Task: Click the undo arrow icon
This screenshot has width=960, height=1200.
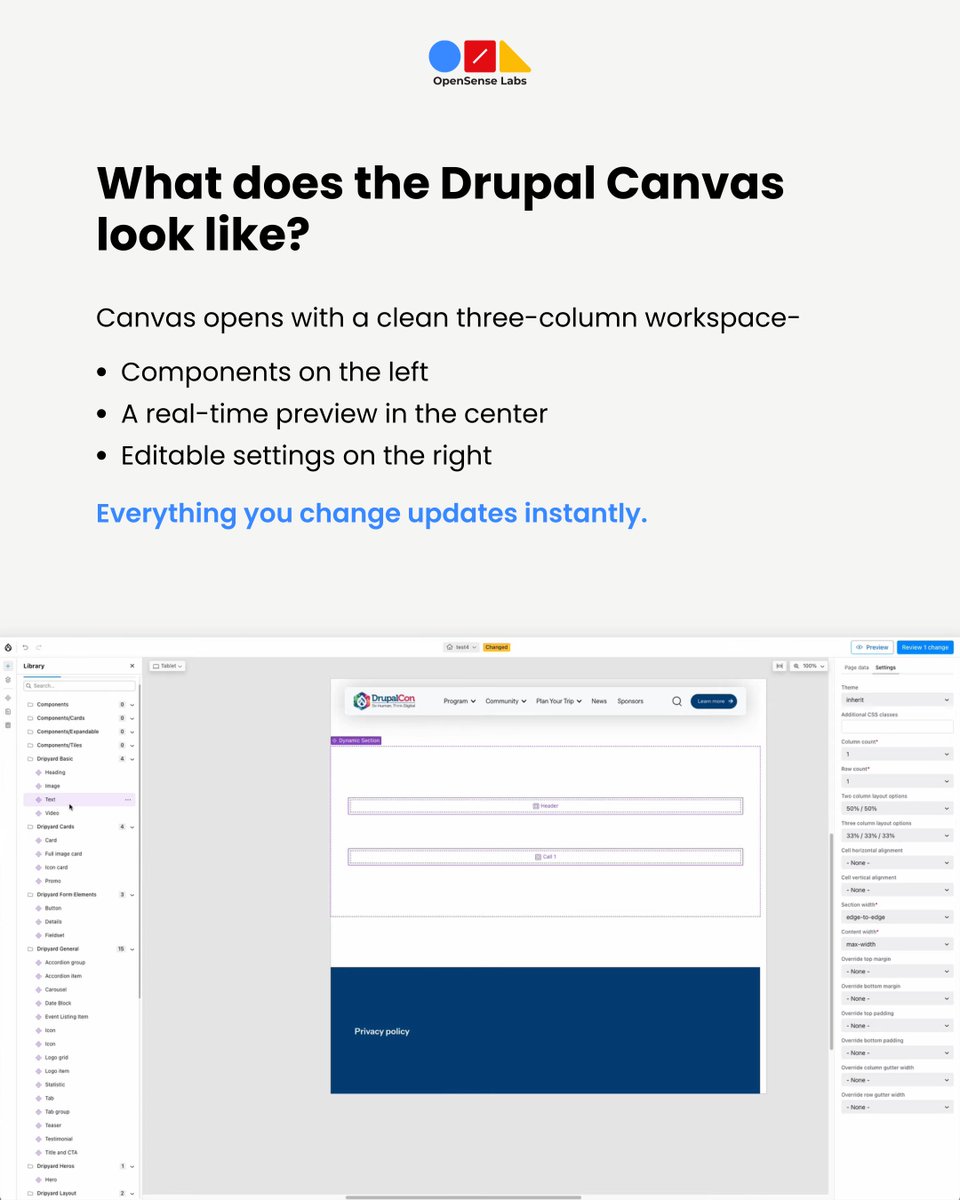Action: point(25,647)
